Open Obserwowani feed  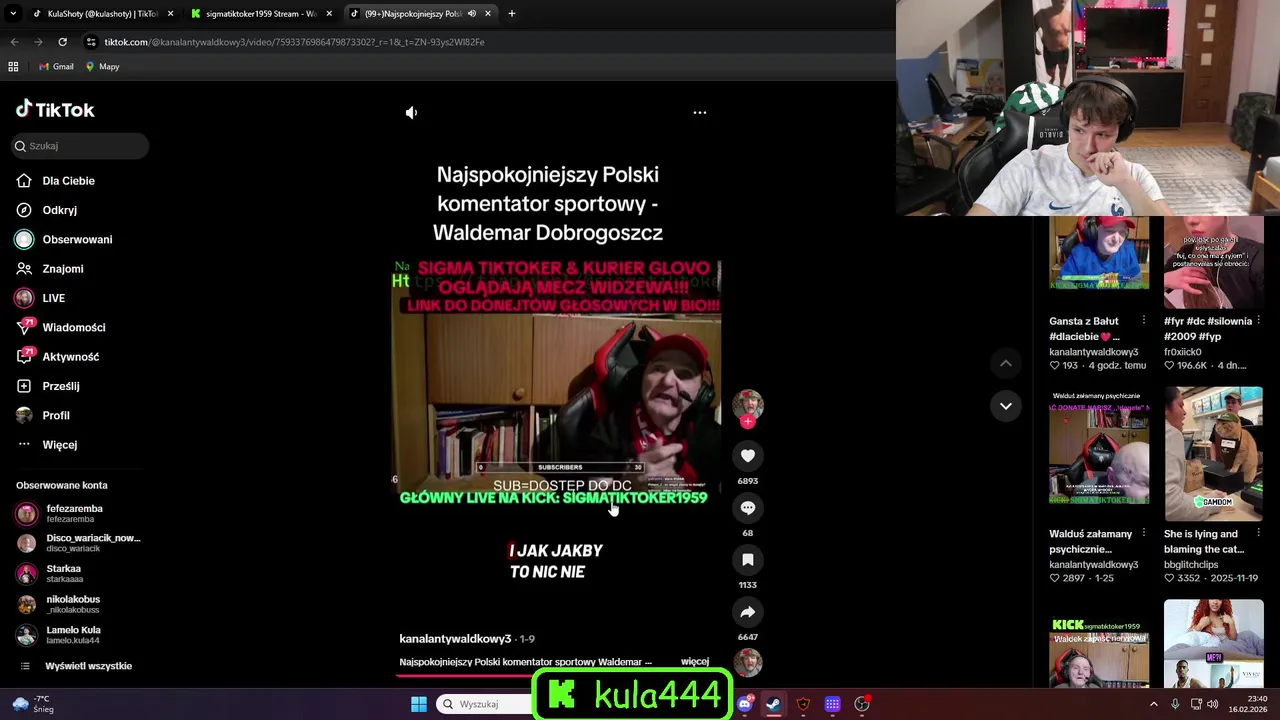pyautogui.click(x=77, y=240)
